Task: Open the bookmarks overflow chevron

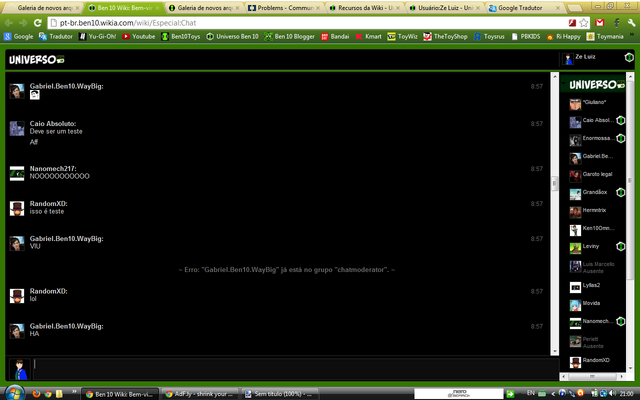Action: tap(632, 36)
